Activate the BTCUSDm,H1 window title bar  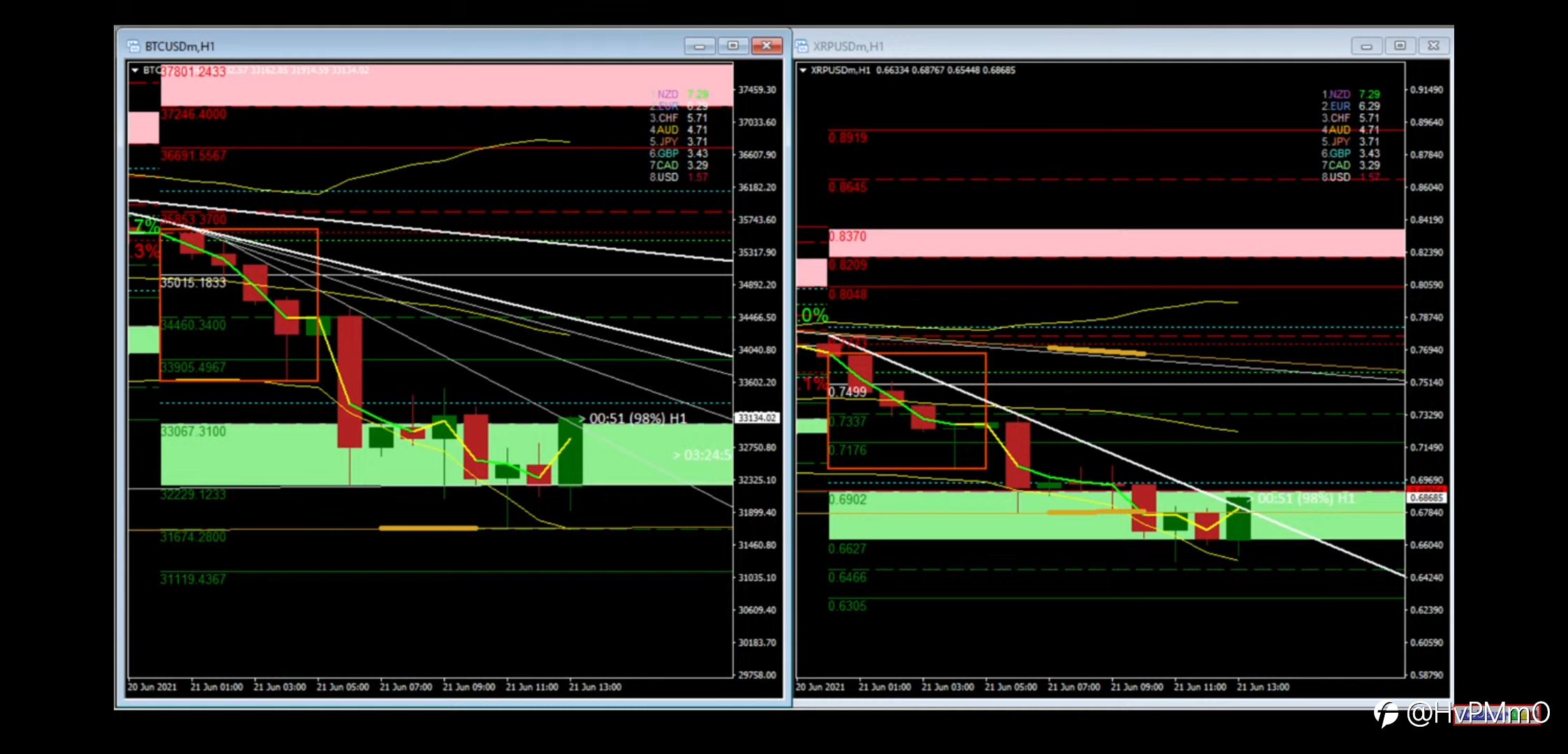tap(419, 46)
